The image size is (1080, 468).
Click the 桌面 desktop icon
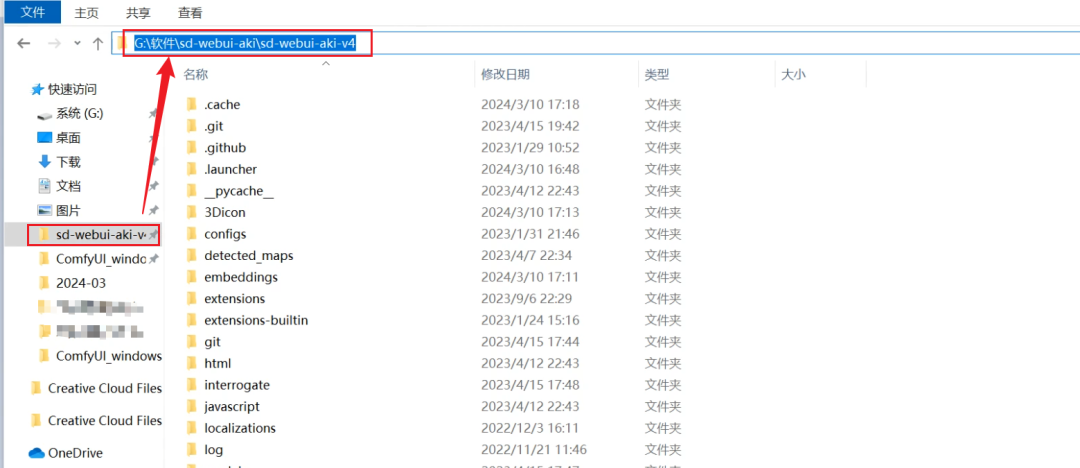pyautogui.click(x=44, y=138)
